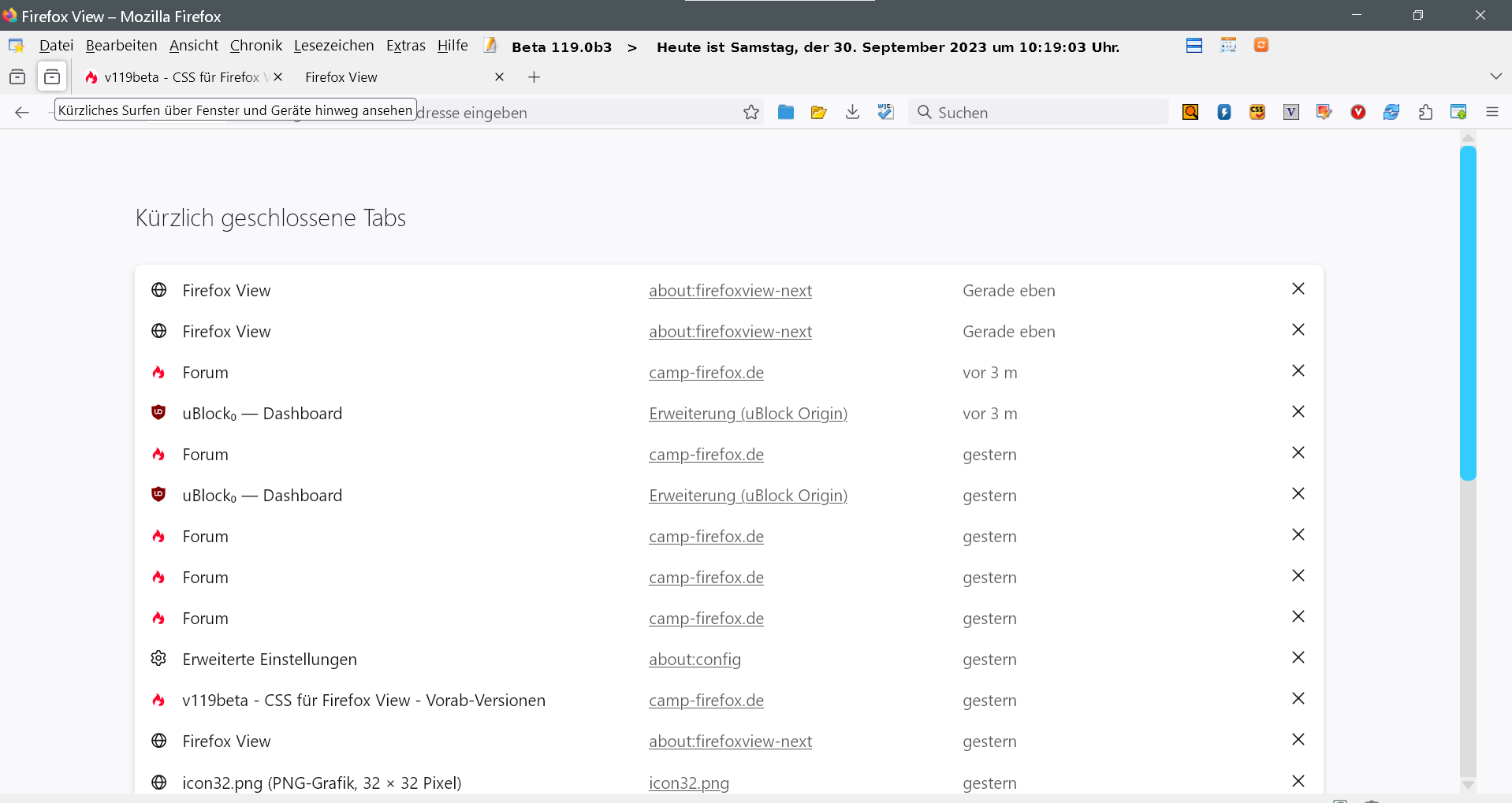Click the W3C validator toolbar icon
Viewport: 1512px width, 803px height.
click(886, 112)
